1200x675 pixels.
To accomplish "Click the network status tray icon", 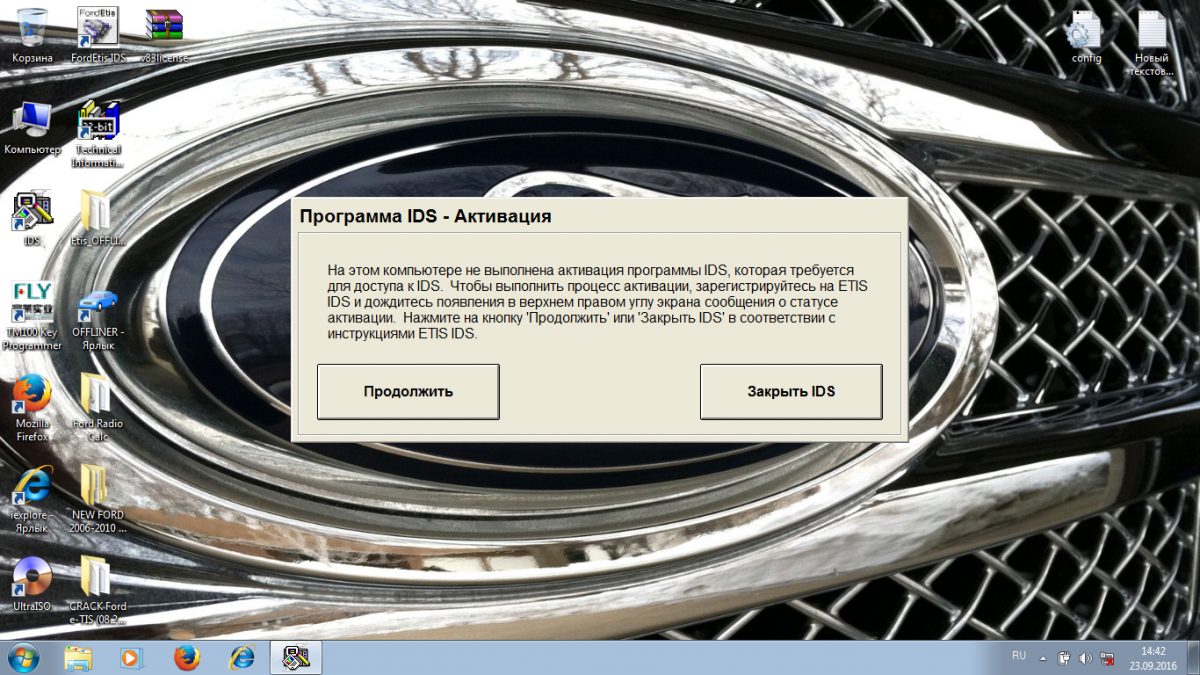I will (x=1107, y=658).
